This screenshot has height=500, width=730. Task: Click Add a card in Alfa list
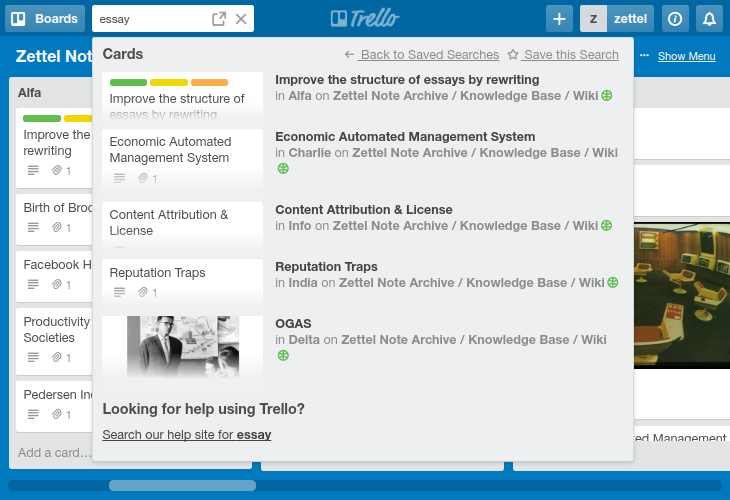(x=55, y=453)
